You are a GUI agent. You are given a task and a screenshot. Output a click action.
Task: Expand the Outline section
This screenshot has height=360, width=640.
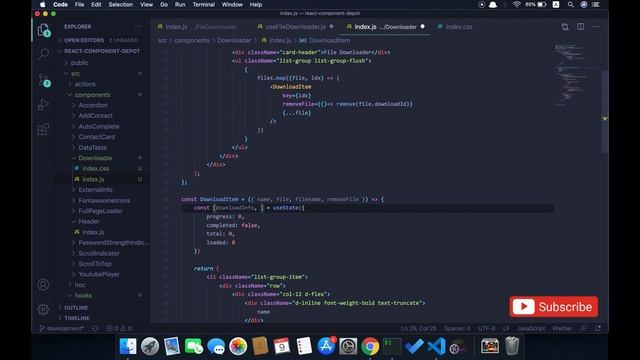pyautogui.click(x=76, y=307)
